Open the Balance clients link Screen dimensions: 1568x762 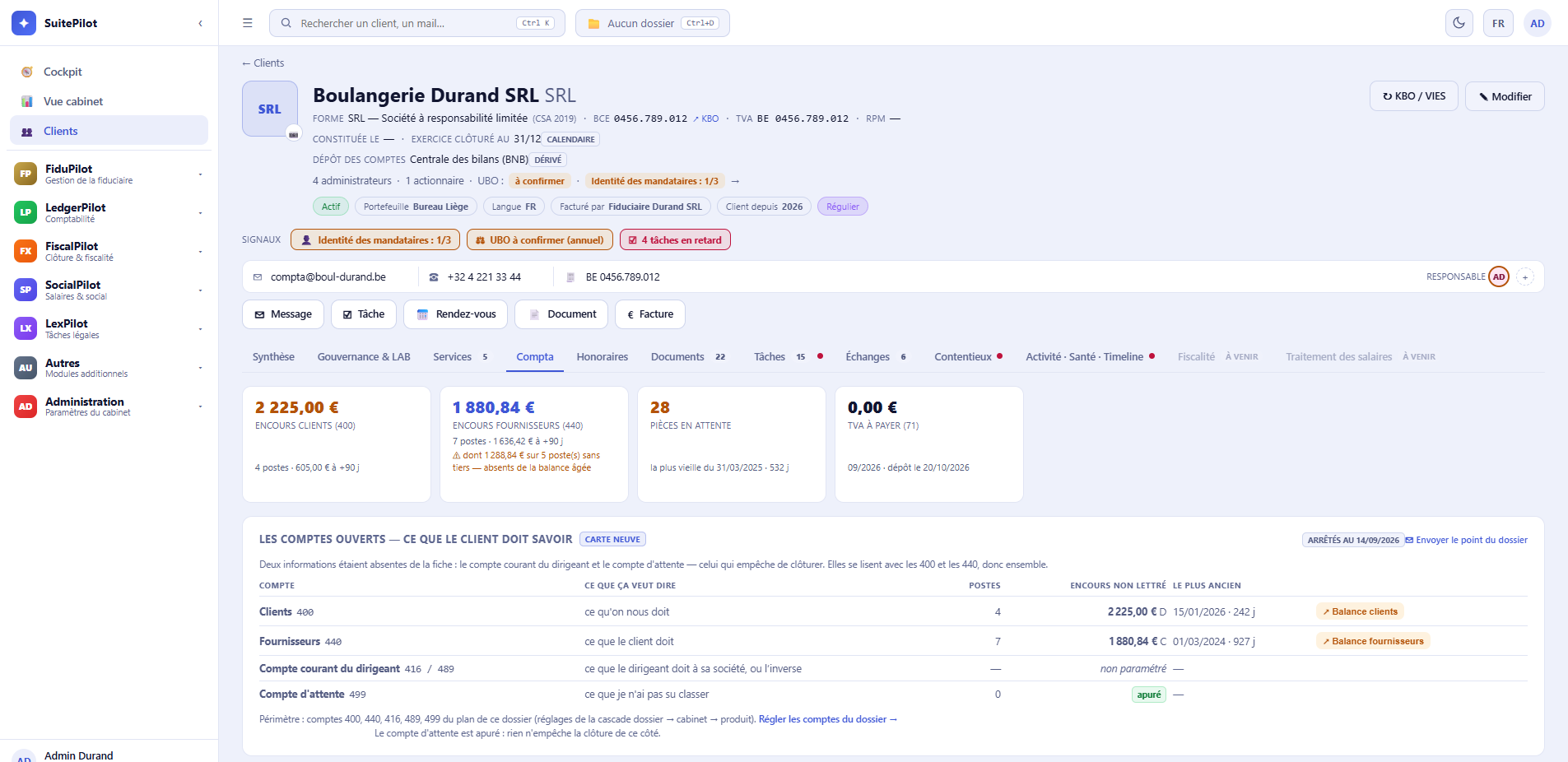[x=1360, y=611]
